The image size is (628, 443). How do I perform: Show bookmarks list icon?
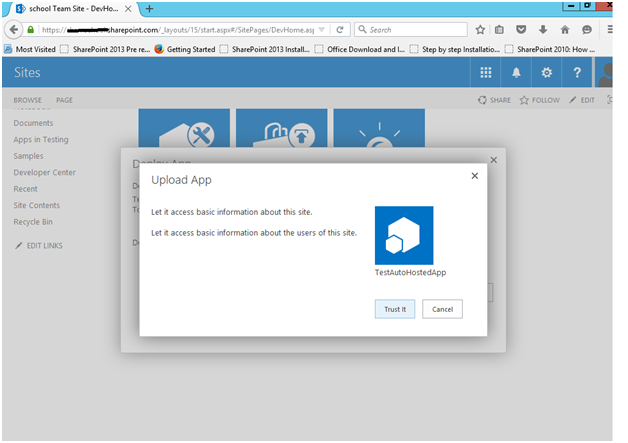499,30
